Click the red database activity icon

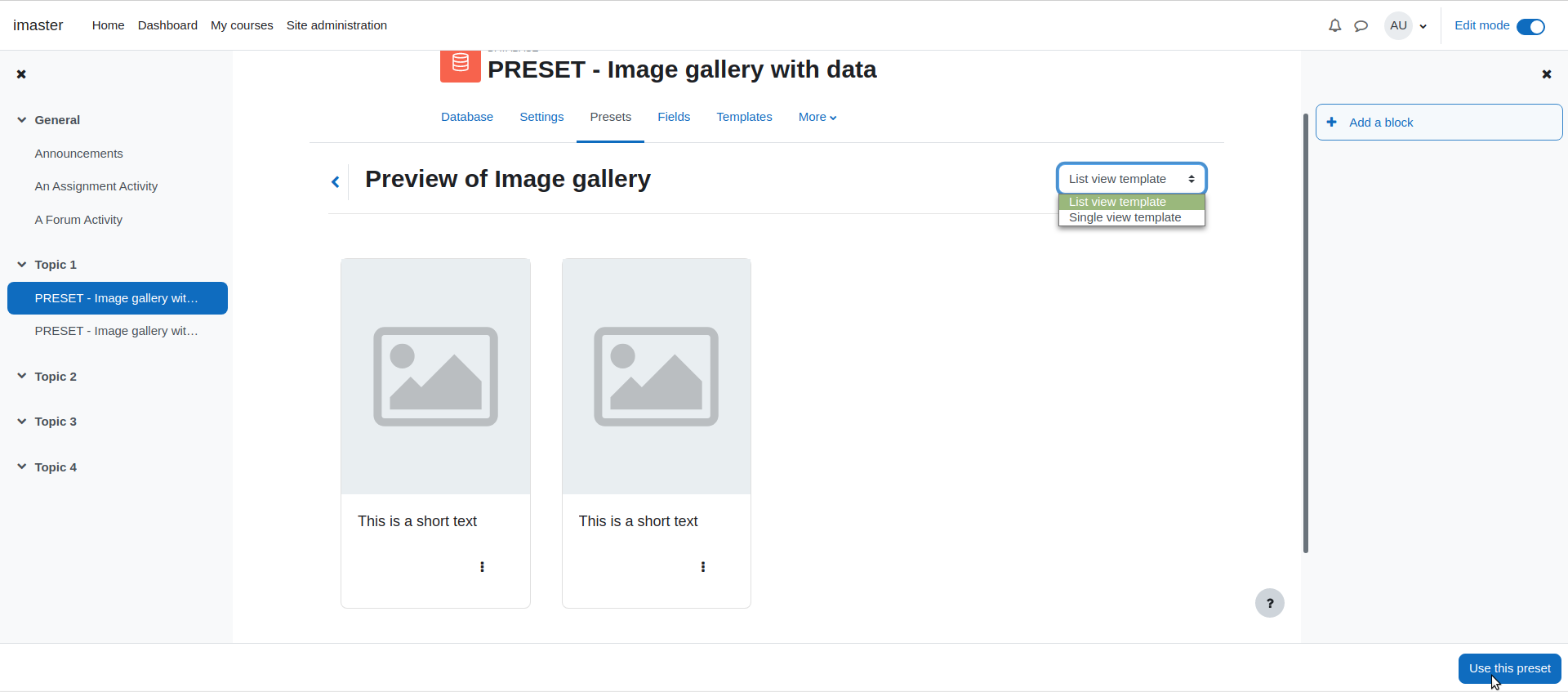(x=461, y=65)
